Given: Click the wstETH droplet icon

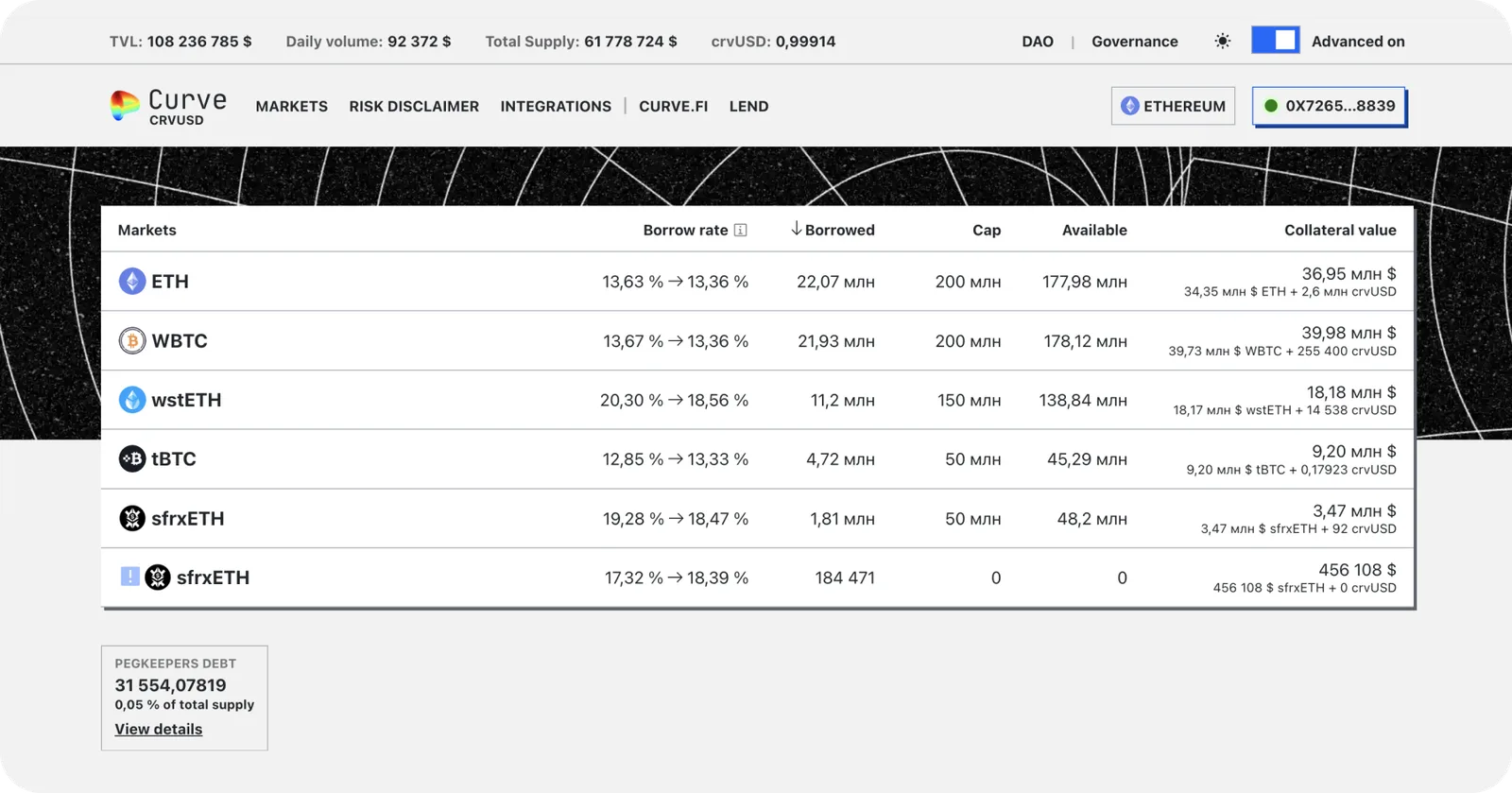Looking at the screenshot, I should [x=132, y=400].
